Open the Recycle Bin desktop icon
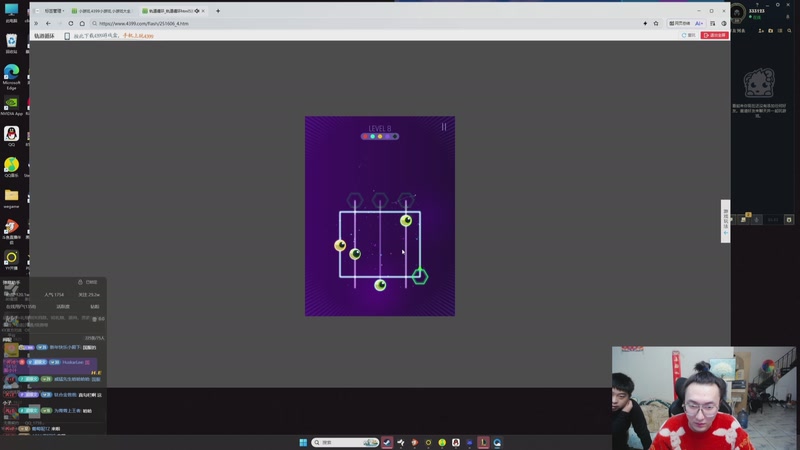 pos(11,43)
